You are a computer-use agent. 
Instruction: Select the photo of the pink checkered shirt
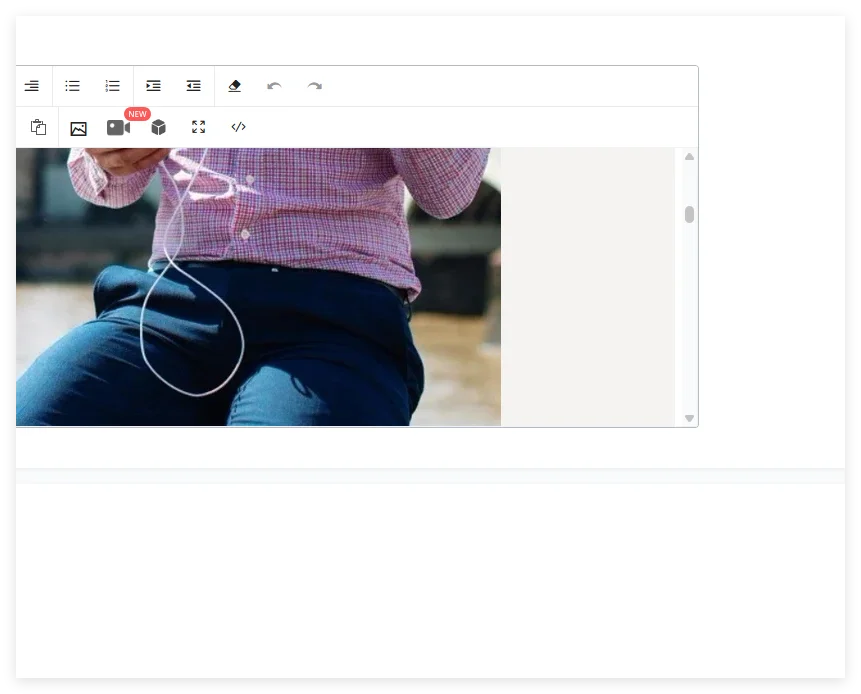click(x=259, y=287)
